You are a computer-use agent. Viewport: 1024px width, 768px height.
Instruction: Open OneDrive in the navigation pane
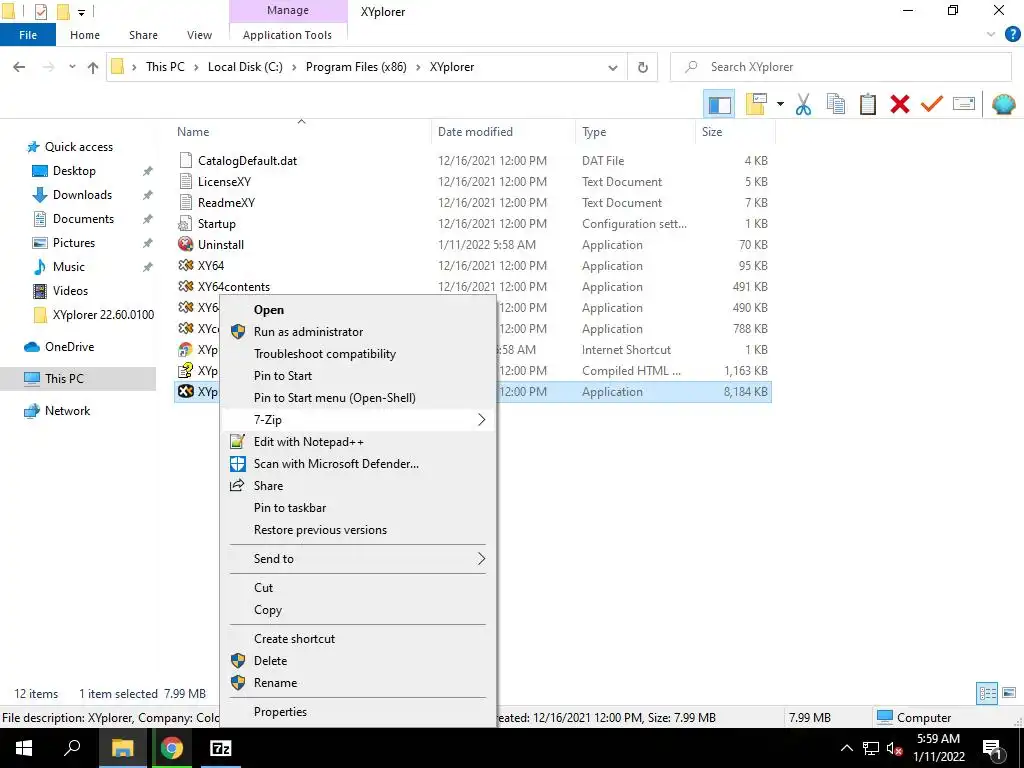click(x=69, y=347)
